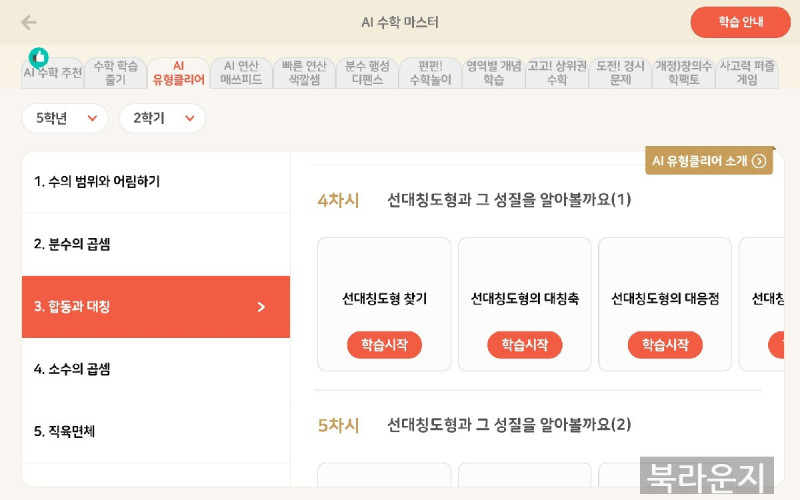Click the thumbs-up badge on AI 수학 추천

pos(39,57)
